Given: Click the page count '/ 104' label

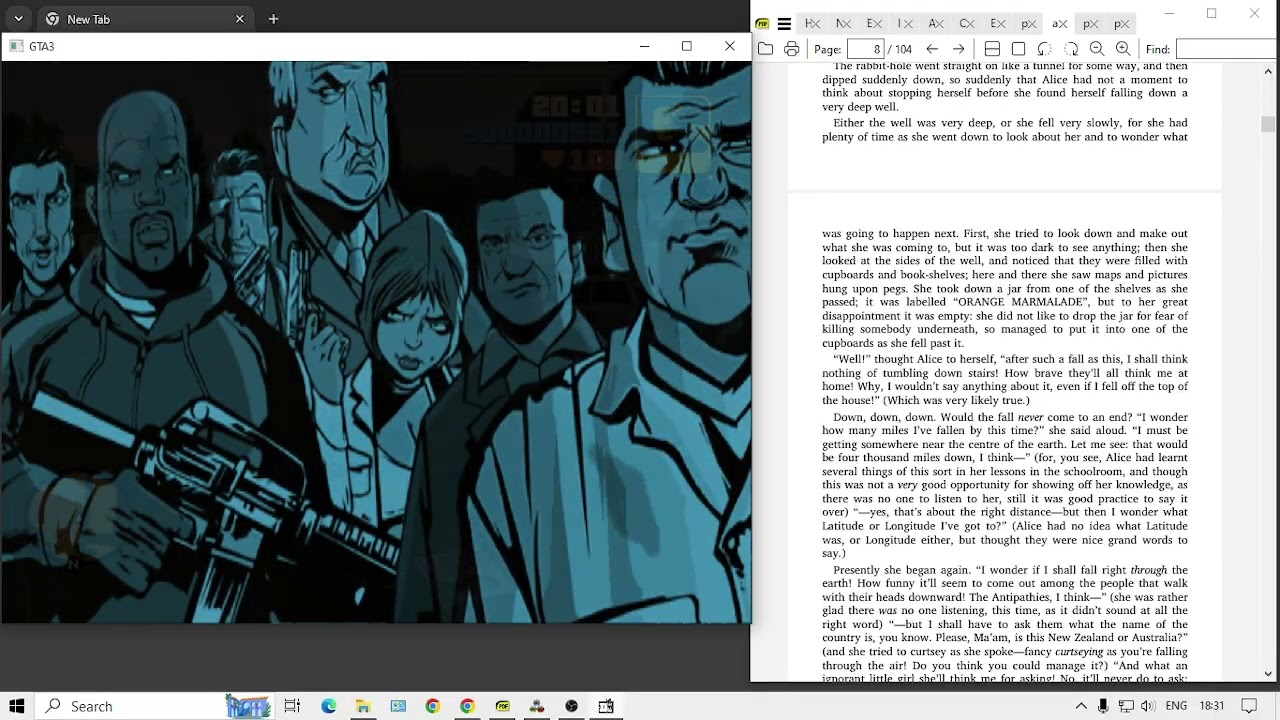Looking at the screenshot, I should click(901, 49).
